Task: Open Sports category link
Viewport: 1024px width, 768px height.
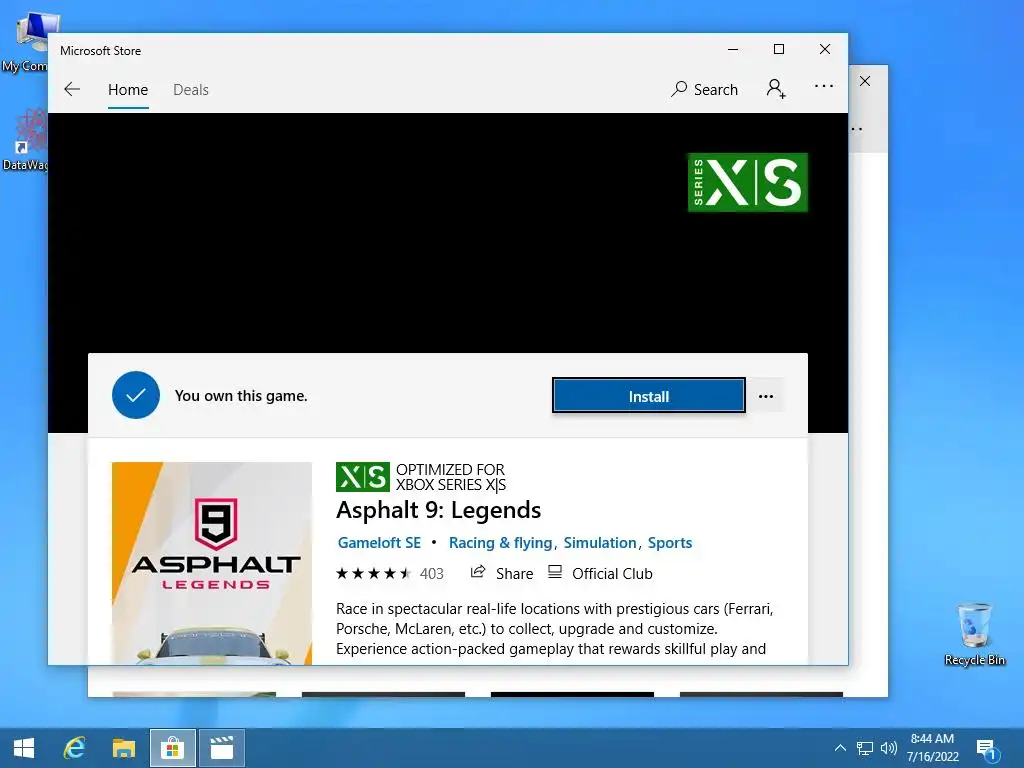Action: tap(669, 543)
